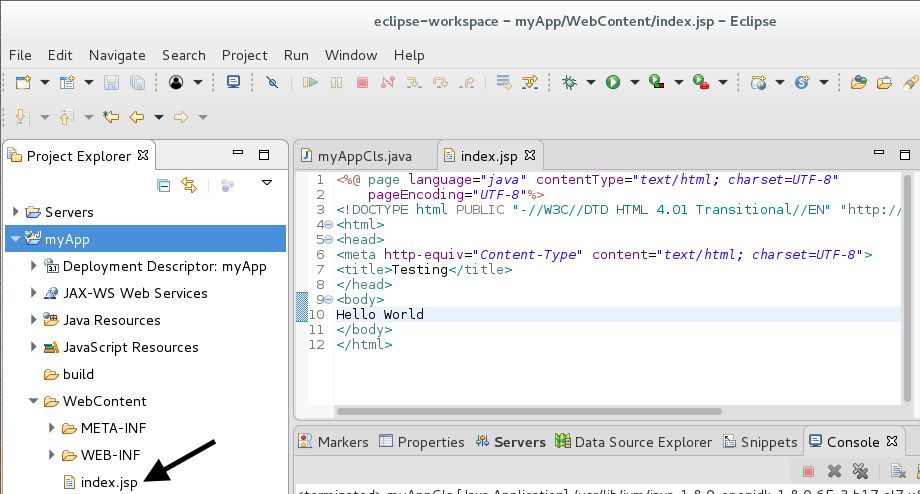Switch to the Properties tab
Screen dimensions: 920x494
point(422,442)
